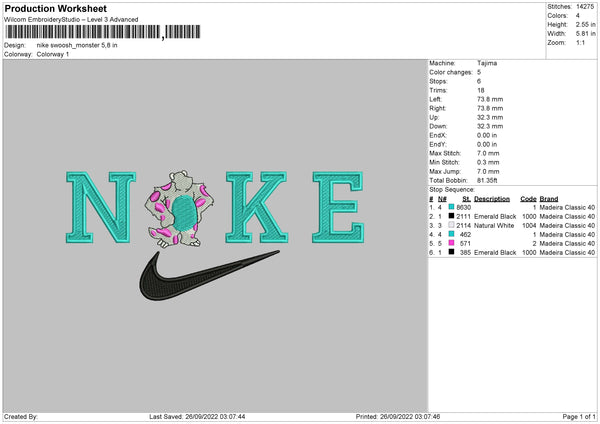Select the pink swatch beside stitch count 571
Image resolution: width=600 pixels, height=424 pixels.
451,243
